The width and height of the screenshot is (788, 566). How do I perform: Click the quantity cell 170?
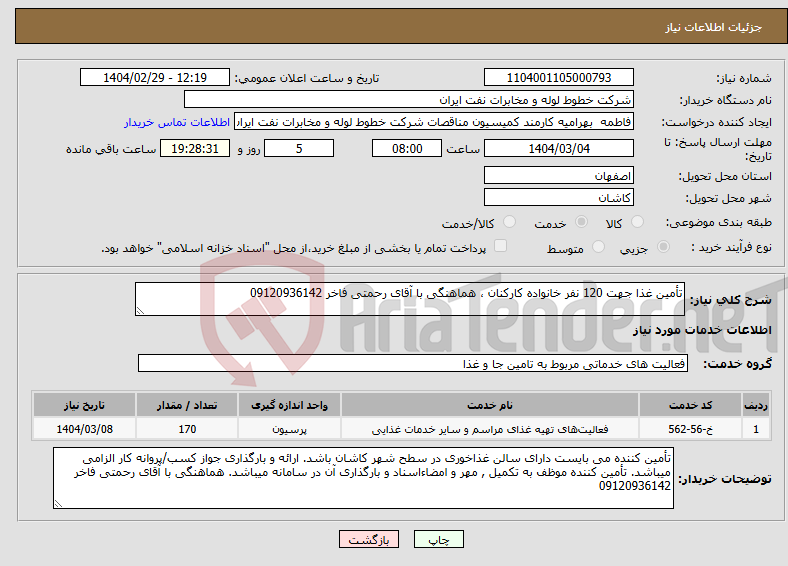click(187, 429)
